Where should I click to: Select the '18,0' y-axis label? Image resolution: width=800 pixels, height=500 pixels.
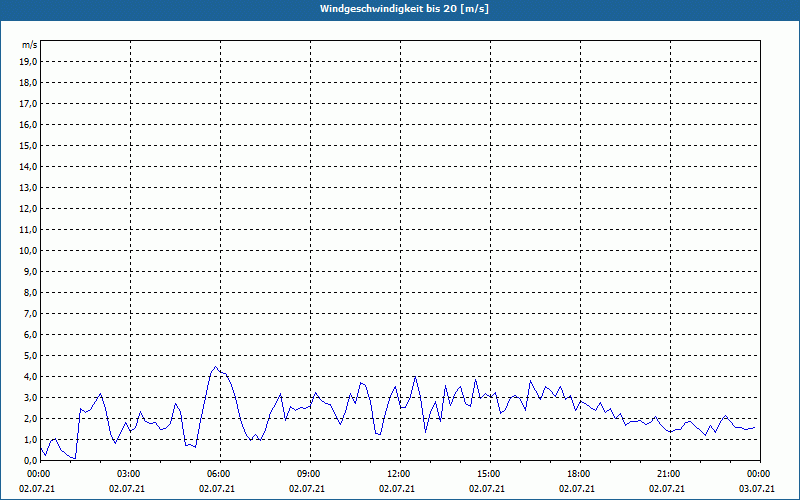coord(28,83)
